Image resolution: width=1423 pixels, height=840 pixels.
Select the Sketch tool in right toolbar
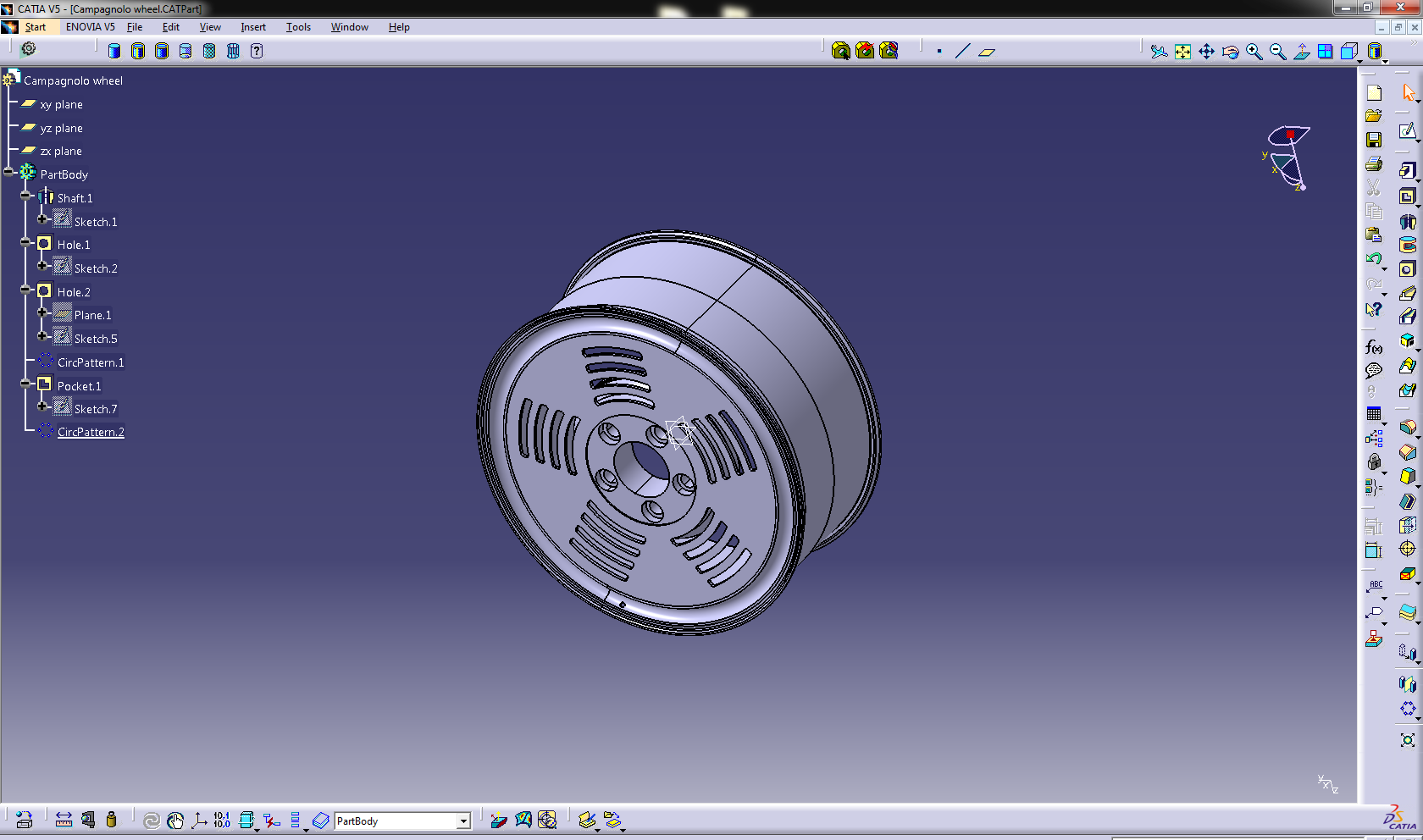(1407, 131)
